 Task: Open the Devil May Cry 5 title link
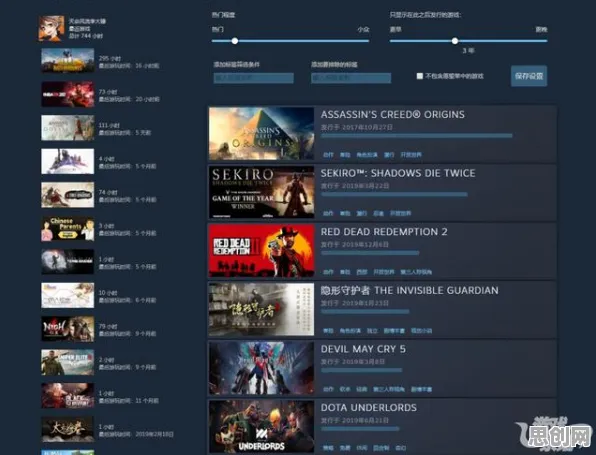[x=363, y=349]
